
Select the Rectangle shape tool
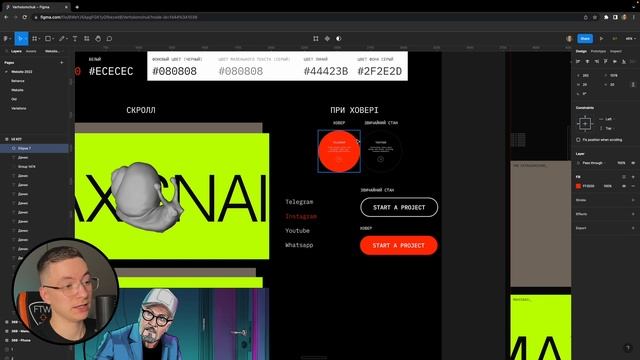click(48, 38)
